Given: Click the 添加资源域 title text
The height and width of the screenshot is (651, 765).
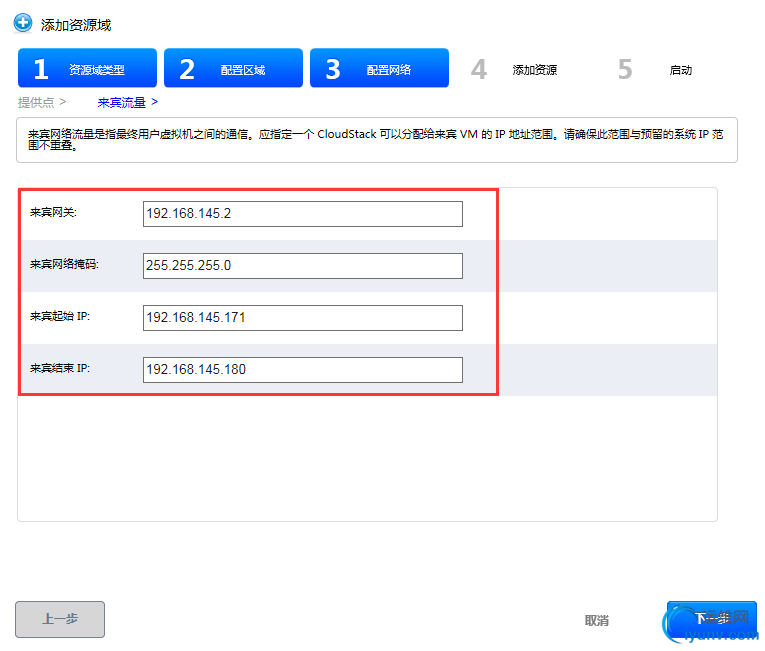Looking at the screenshot, I should pos(76,25).
